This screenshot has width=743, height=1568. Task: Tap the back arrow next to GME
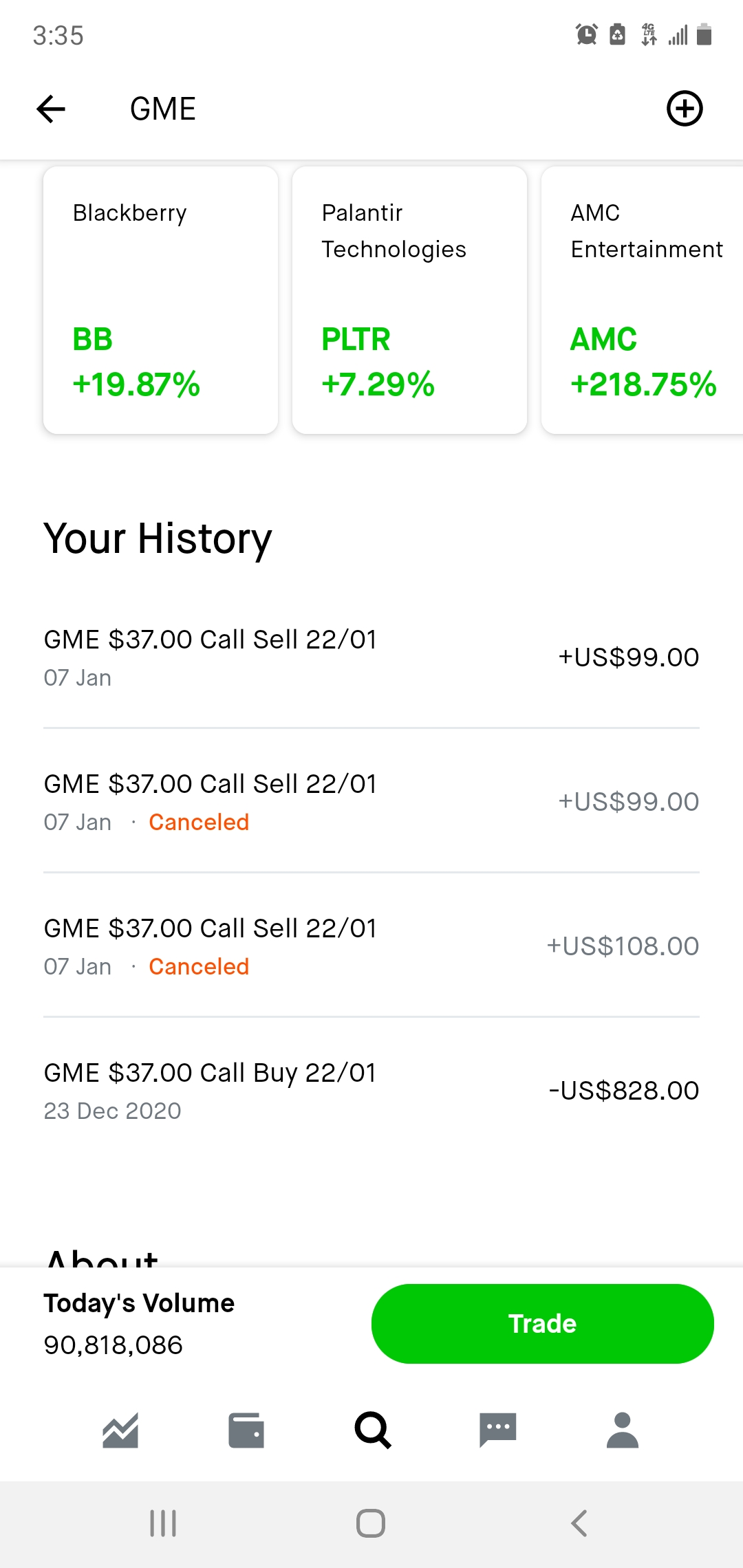(x=51, y=109)
